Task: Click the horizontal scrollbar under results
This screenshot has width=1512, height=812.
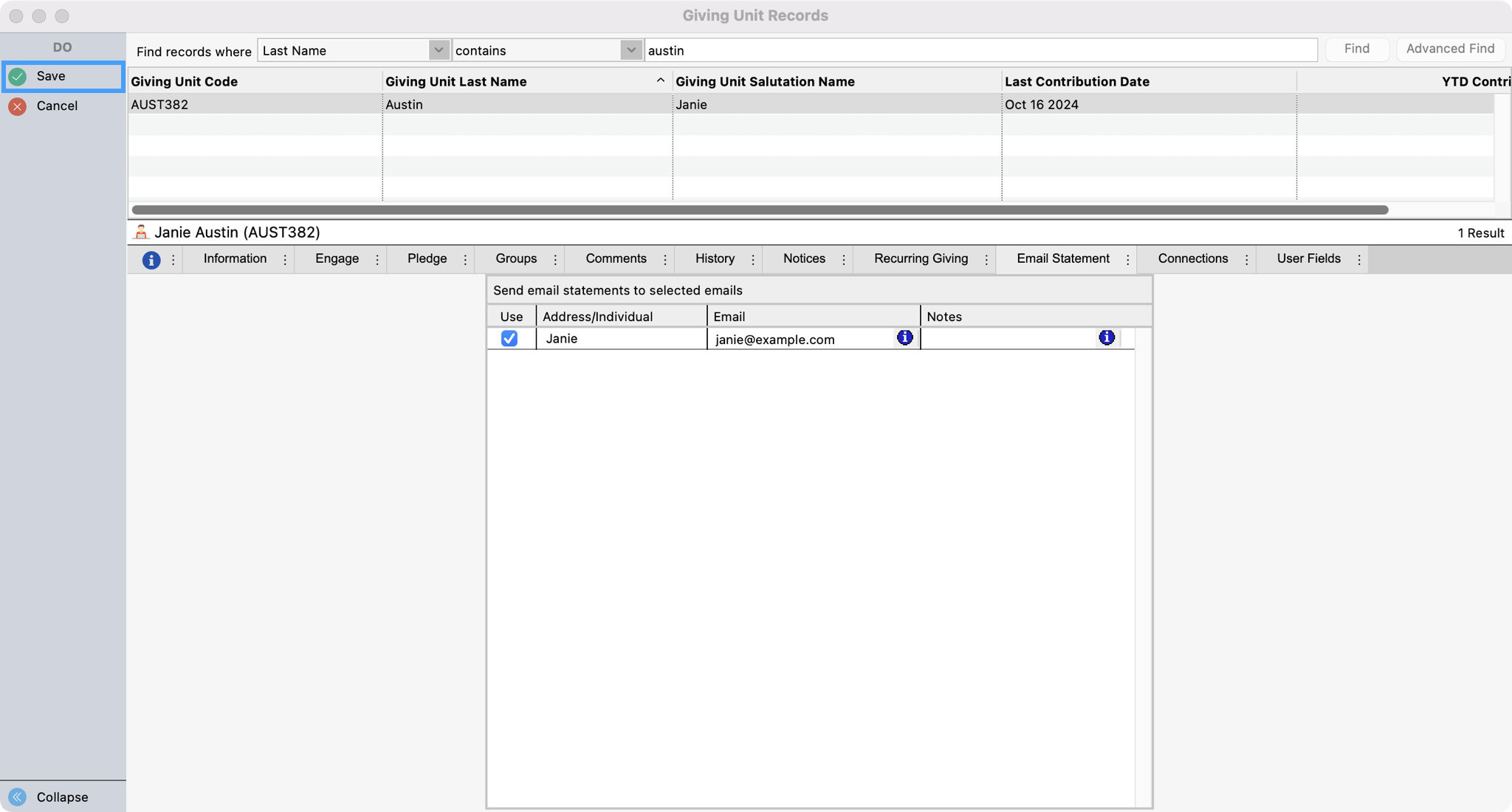Action: tap(759, 210)
